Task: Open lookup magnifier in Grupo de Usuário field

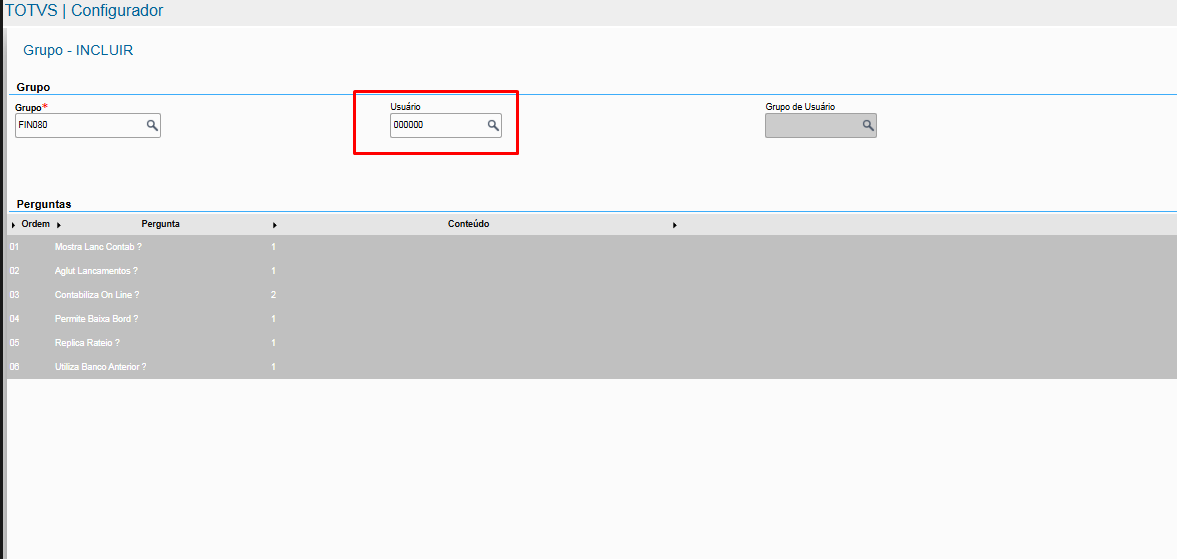Action: click(x=868, y=125)
